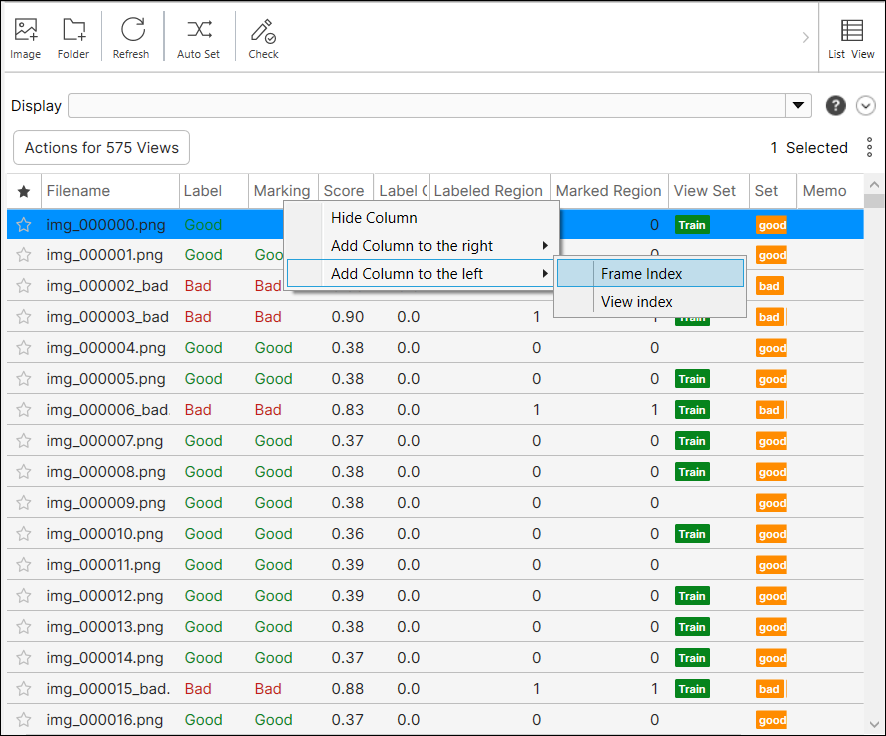Expand the circled chevron next to help

pos(866,106)
